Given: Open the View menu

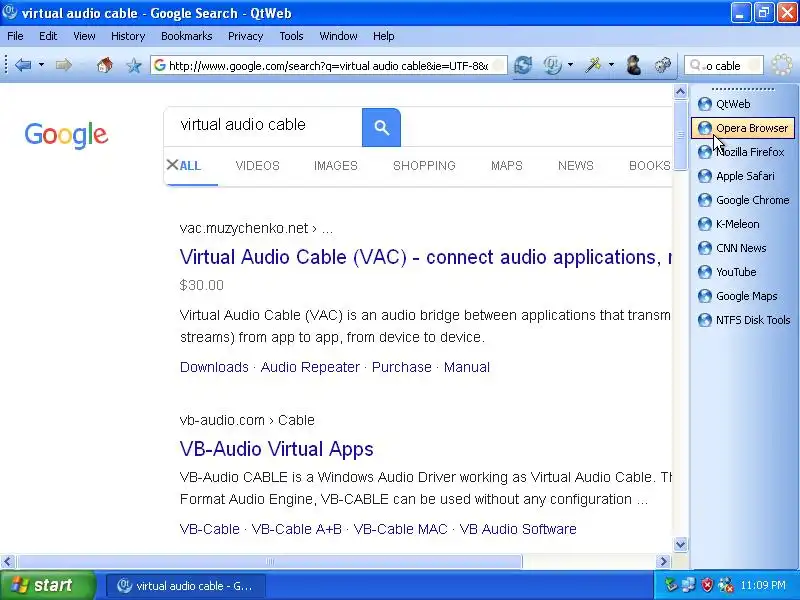Looking at the screenshot, I should (84, 36).
